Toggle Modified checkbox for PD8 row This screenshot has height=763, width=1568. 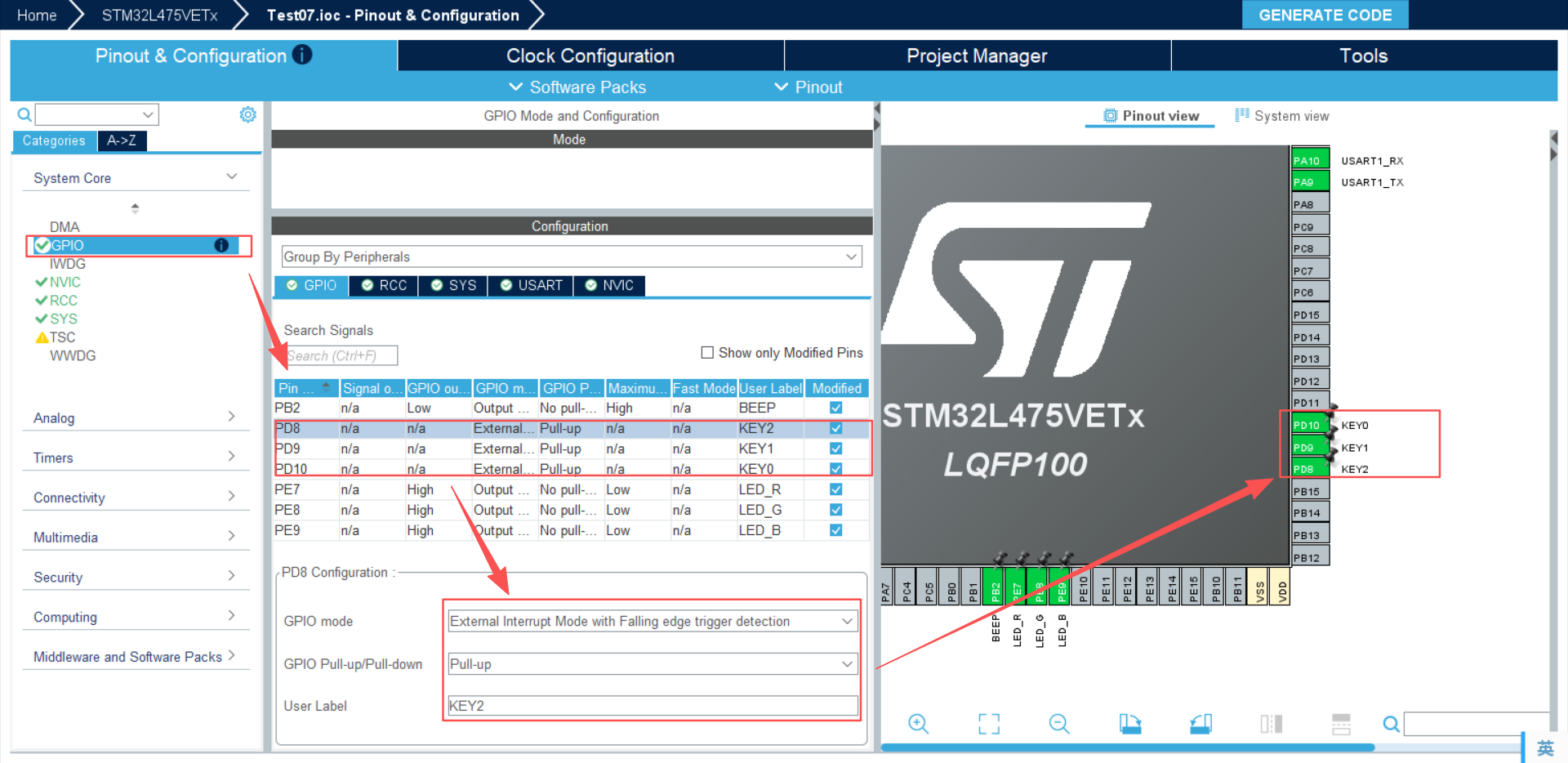click(x=835, y=428)
